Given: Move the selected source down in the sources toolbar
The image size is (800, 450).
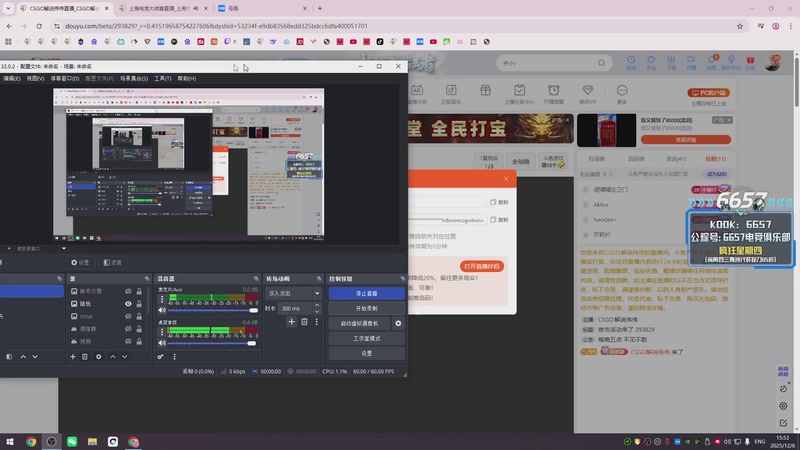Looking at the screenshot, I should click(124, 357).
